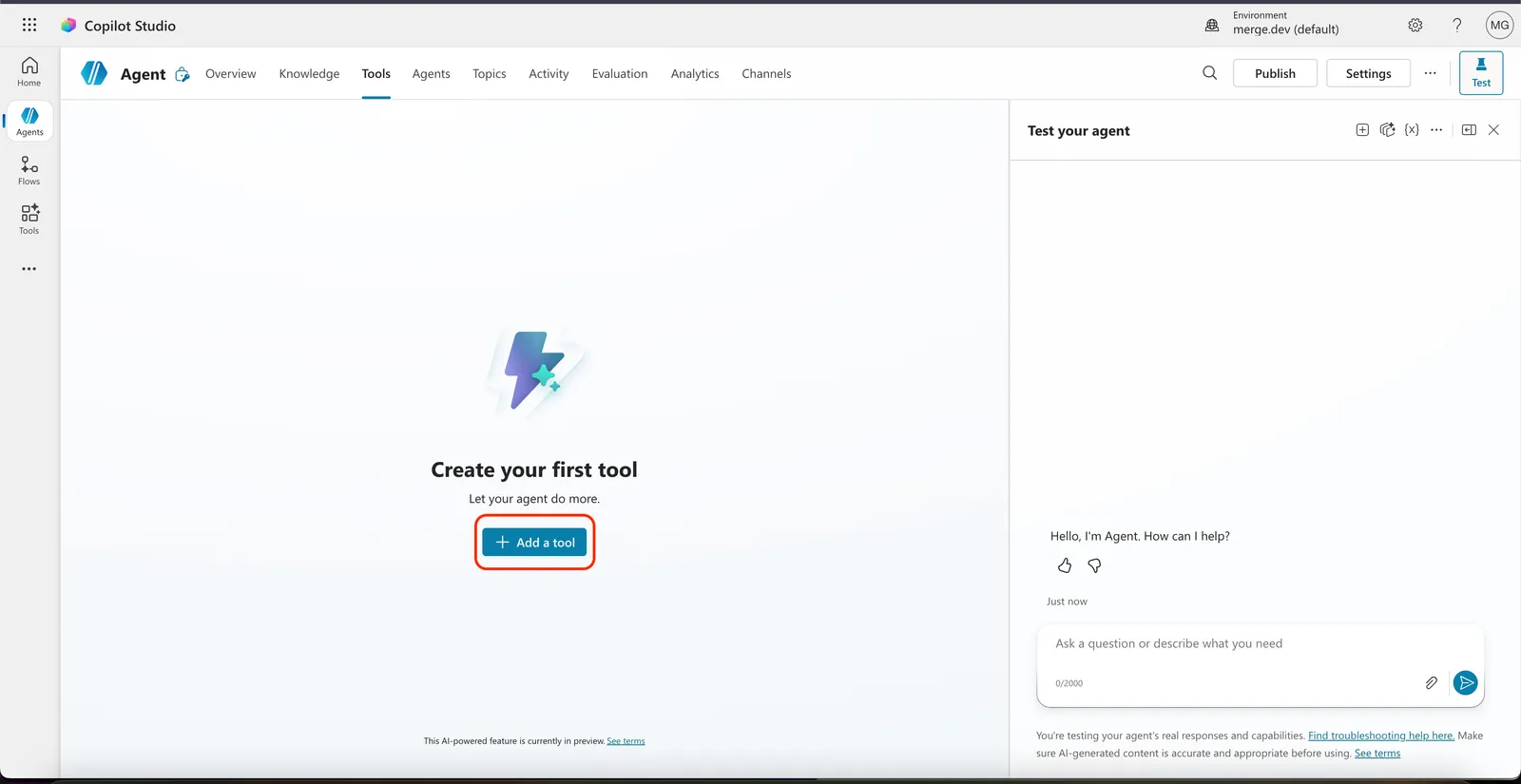The width and height of the screenshot is (1521, 784).
Task: Toggle the Test pane button
Action: point(1481,73)
